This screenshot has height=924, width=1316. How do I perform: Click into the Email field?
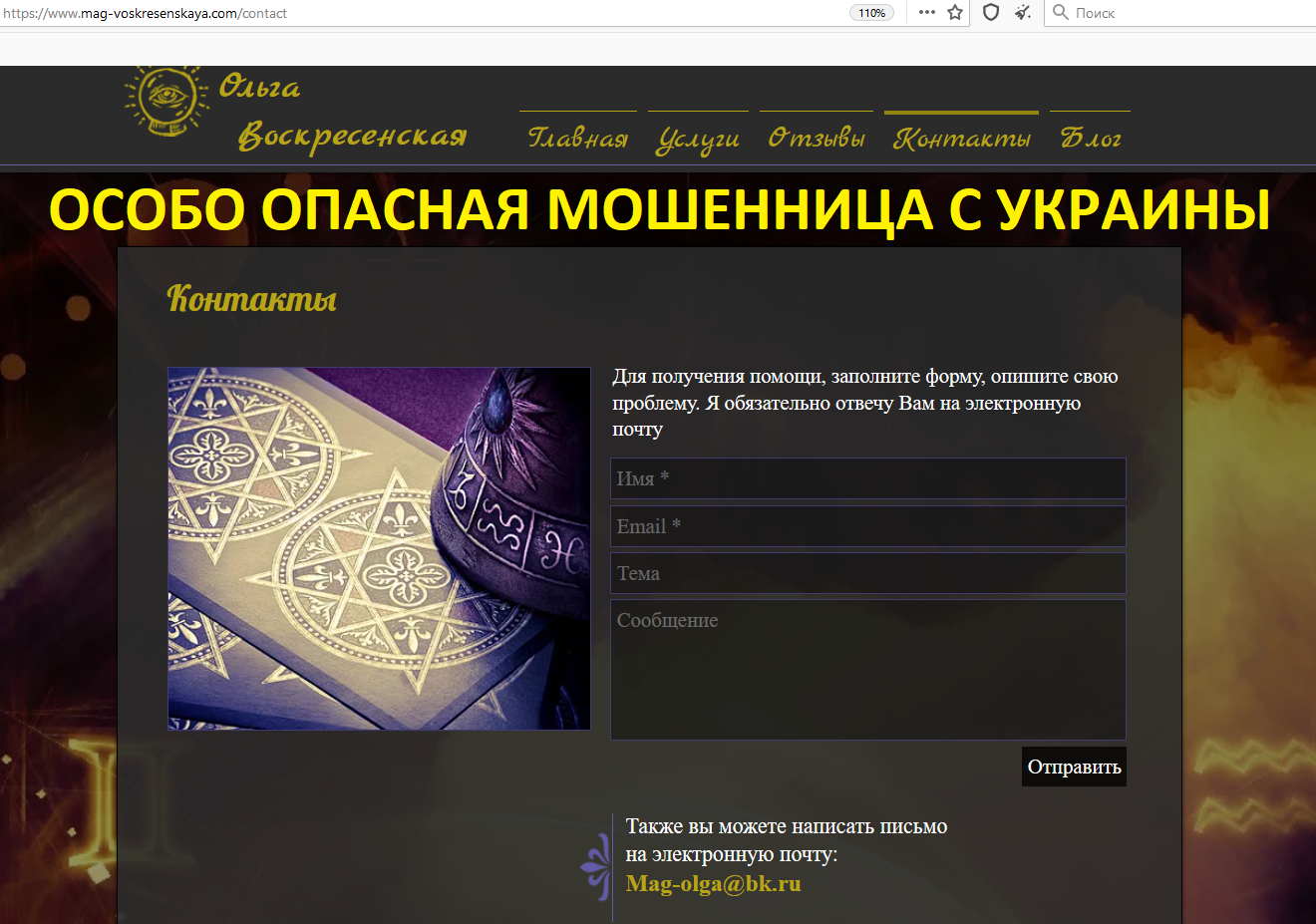(867, 526)
